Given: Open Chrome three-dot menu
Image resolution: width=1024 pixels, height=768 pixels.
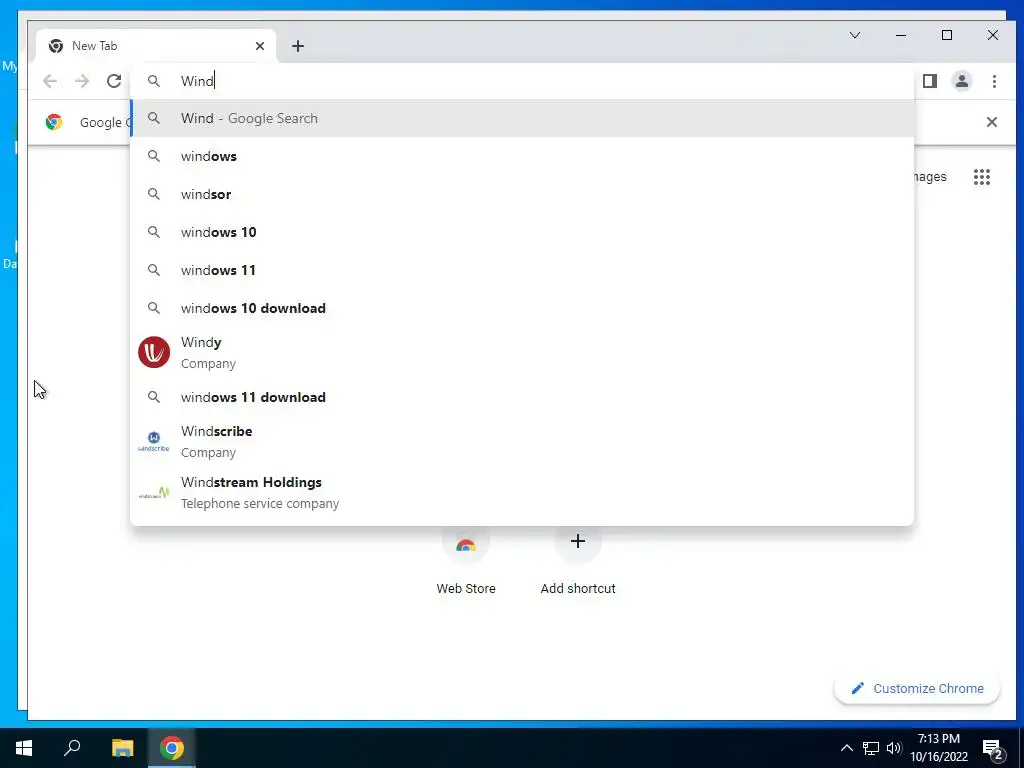Looking at the screenshot, I should click(994, 81).
